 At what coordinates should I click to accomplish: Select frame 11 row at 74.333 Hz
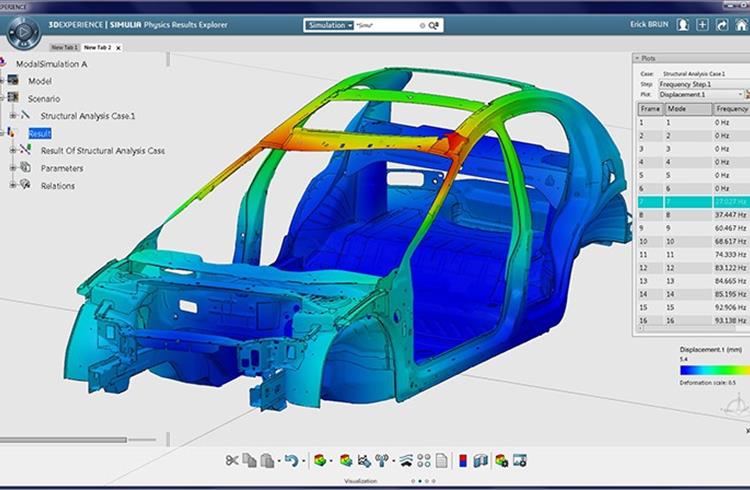[694, 255]
